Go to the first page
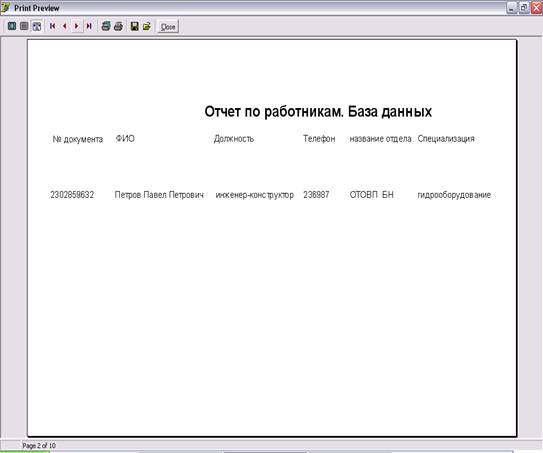 click(x=53, y=26)
